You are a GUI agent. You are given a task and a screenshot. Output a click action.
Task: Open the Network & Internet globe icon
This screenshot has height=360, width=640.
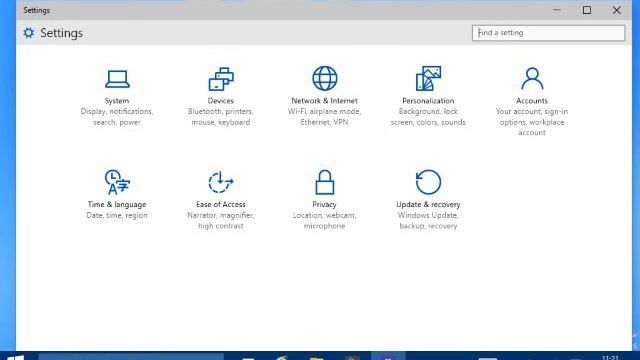point(324,78)
